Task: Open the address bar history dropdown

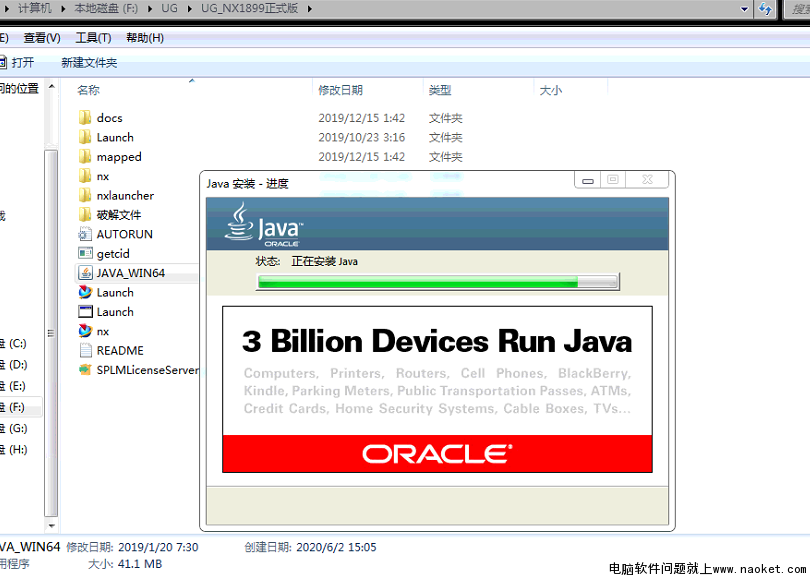Action: 744,9
